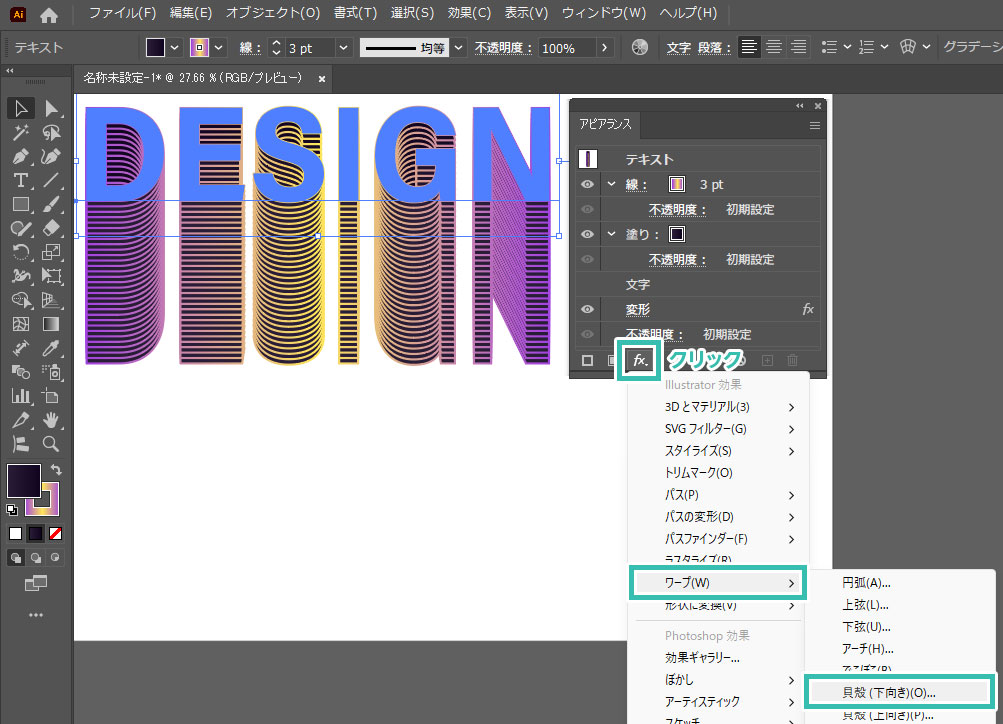Viewport: 1003px width, 724px height.
Task: Collapse the 線 stroke row chevron
Action: (x=611, y=185)
